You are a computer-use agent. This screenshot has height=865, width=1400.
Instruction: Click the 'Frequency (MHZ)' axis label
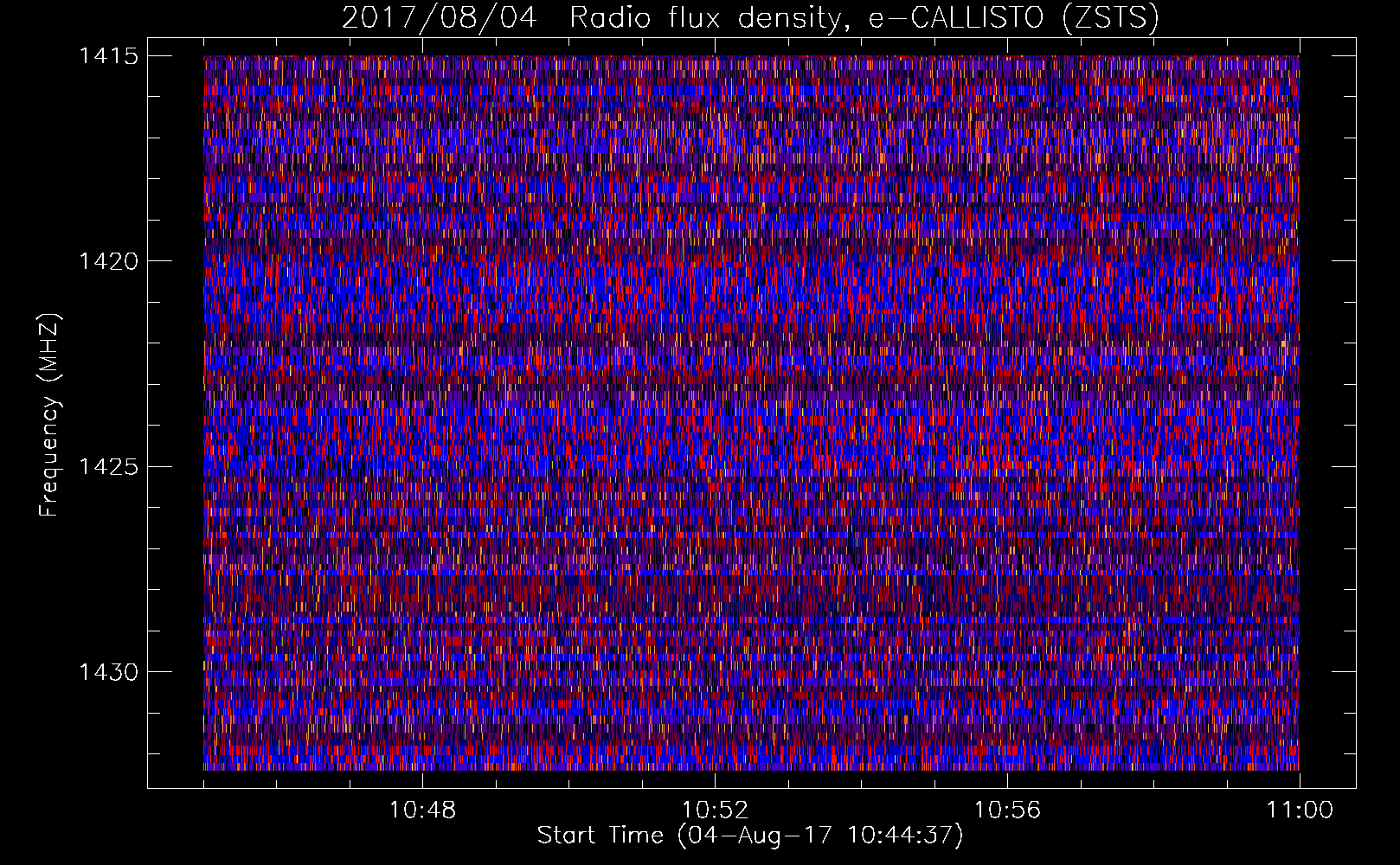(49, 414)
